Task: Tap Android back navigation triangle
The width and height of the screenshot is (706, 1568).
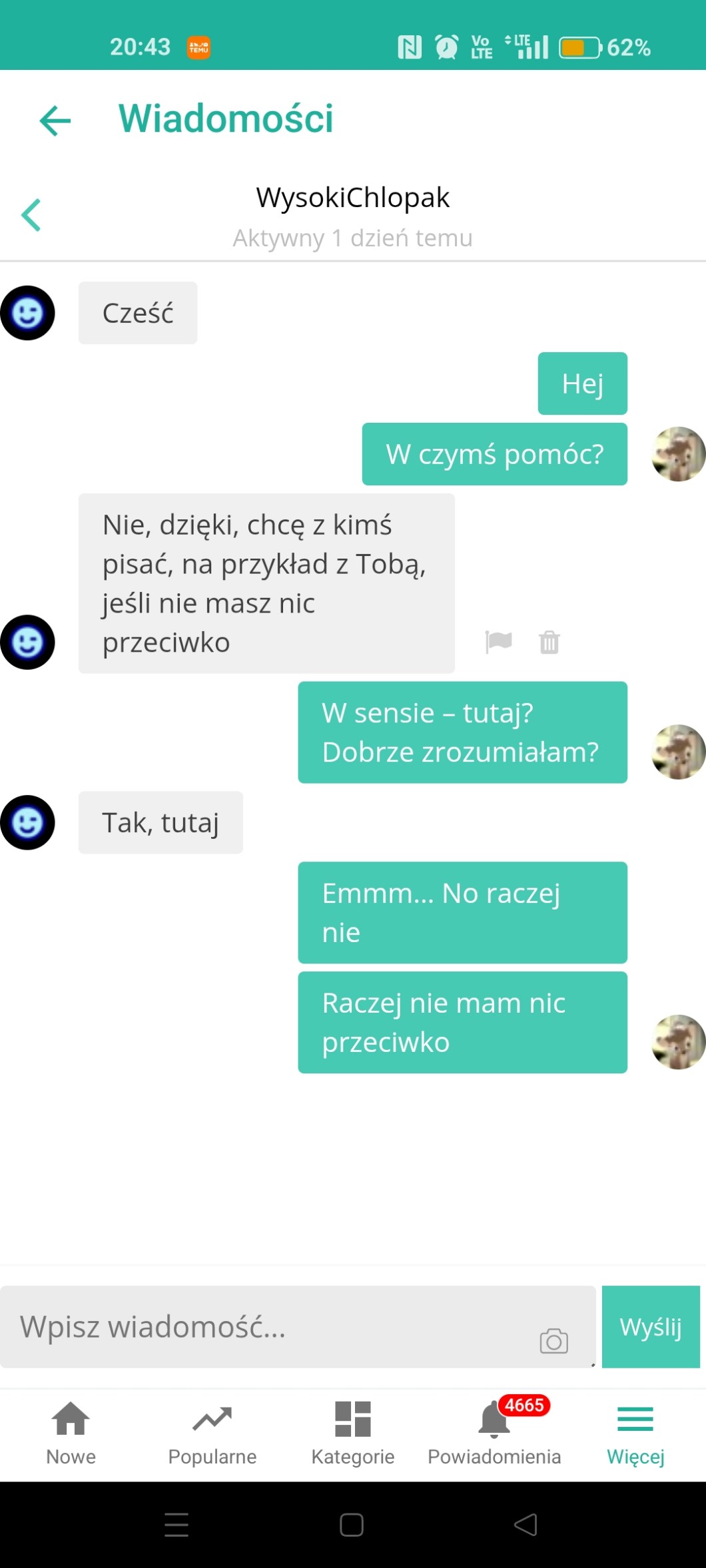Action: 526,1525
